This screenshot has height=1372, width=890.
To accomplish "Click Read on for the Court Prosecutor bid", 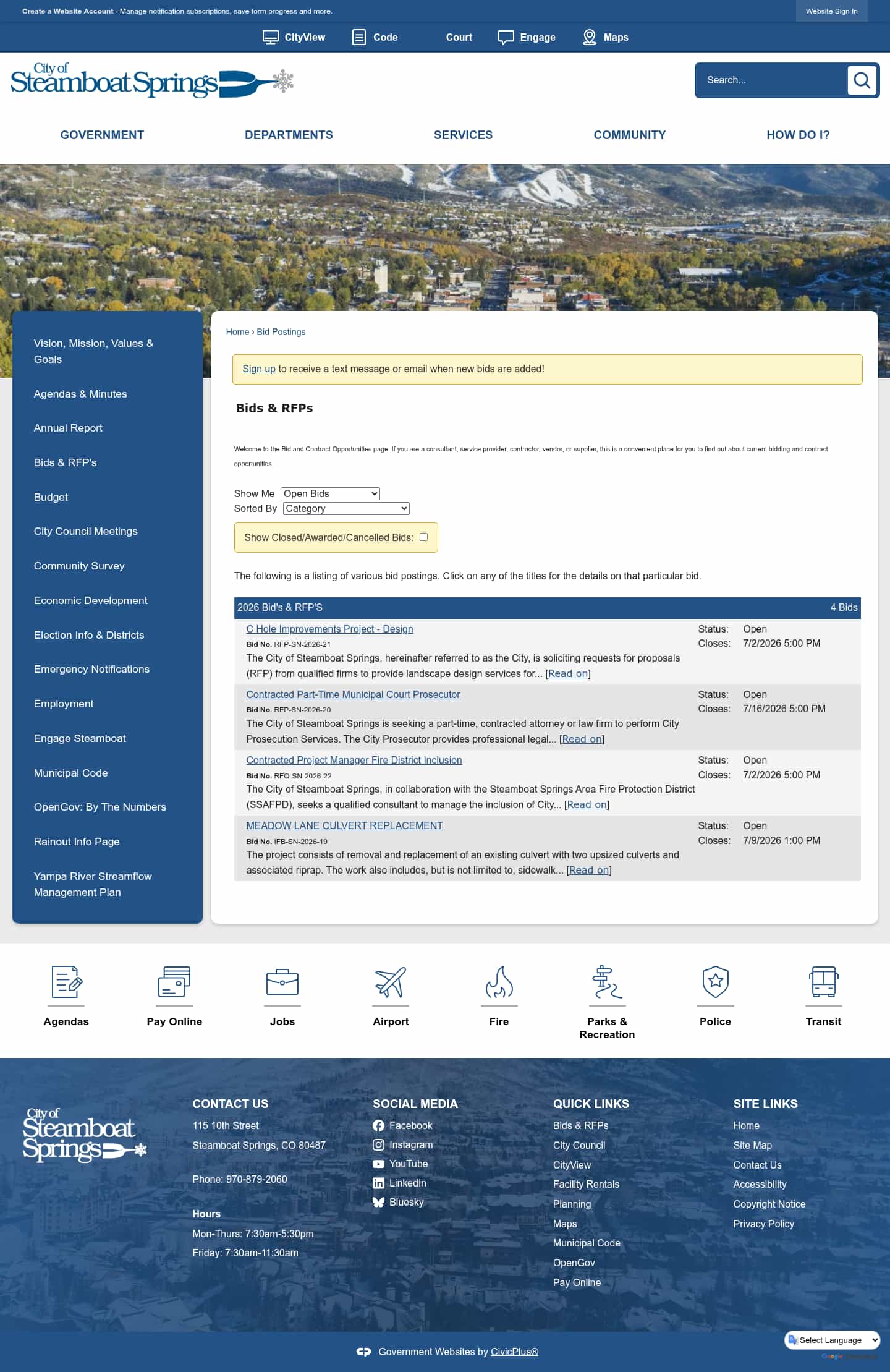I will [x=582, y=739].
